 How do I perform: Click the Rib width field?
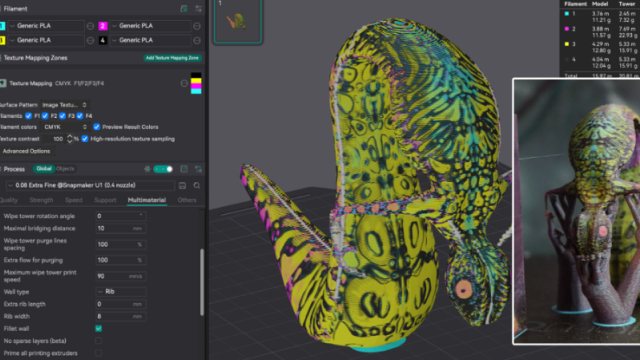click(x=120, y=316)
